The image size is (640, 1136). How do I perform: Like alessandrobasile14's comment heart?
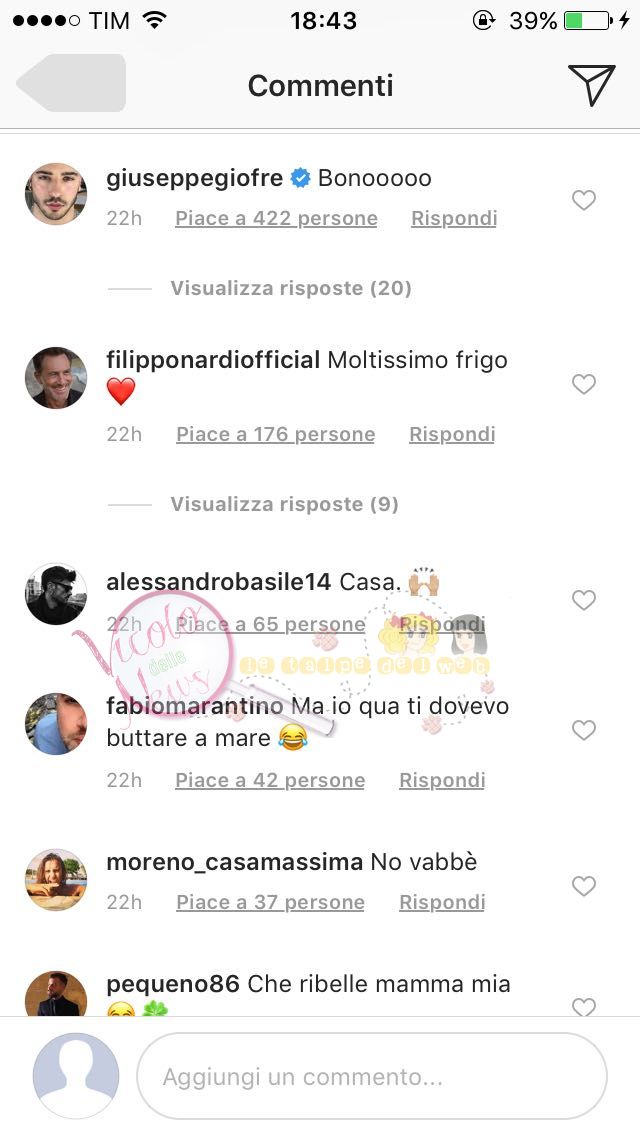tap(583, 600)
